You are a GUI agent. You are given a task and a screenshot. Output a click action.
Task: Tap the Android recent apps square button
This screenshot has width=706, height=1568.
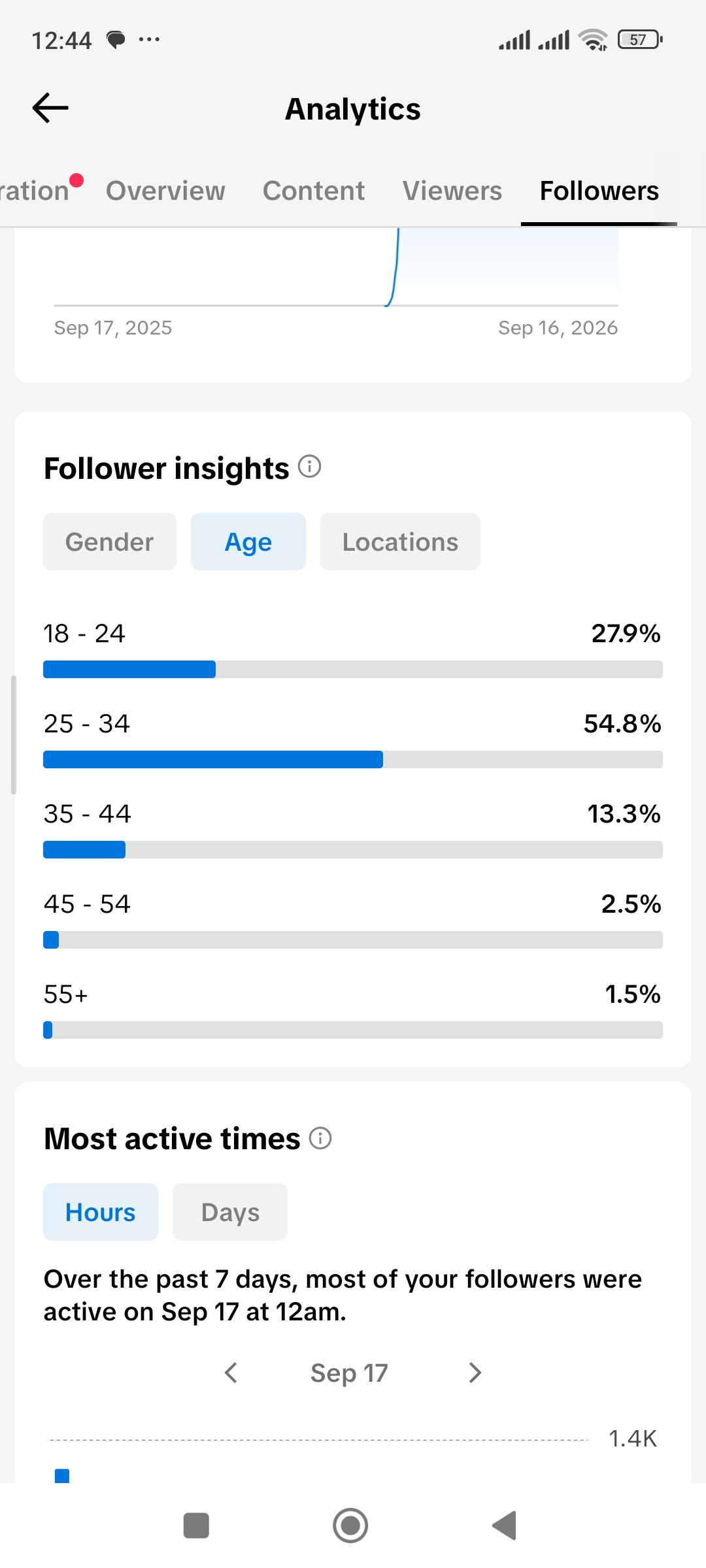point(196,1526)
